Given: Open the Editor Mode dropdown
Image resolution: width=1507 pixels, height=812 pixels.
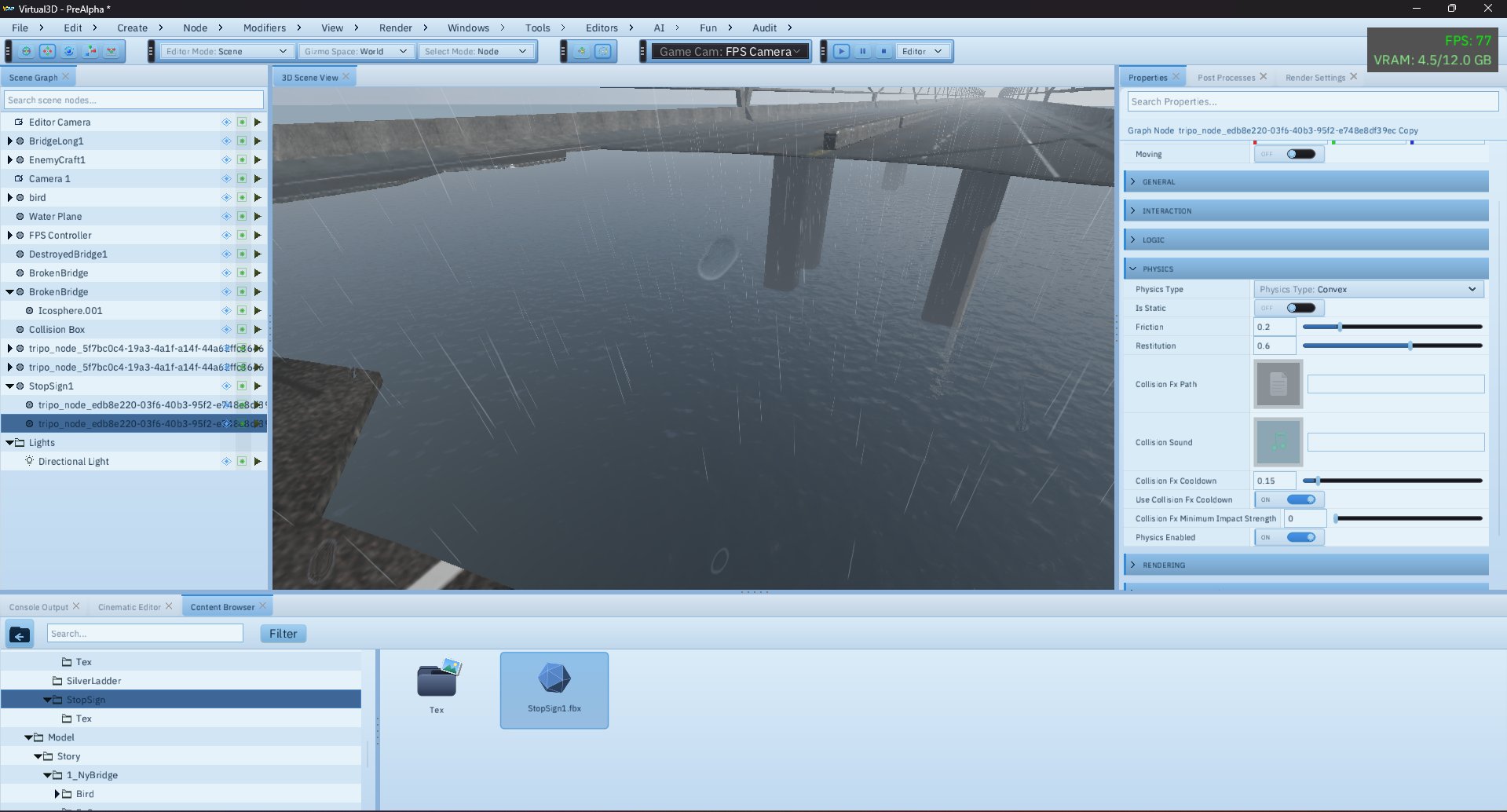Looking at the screenshot, I should pos(226,51).
